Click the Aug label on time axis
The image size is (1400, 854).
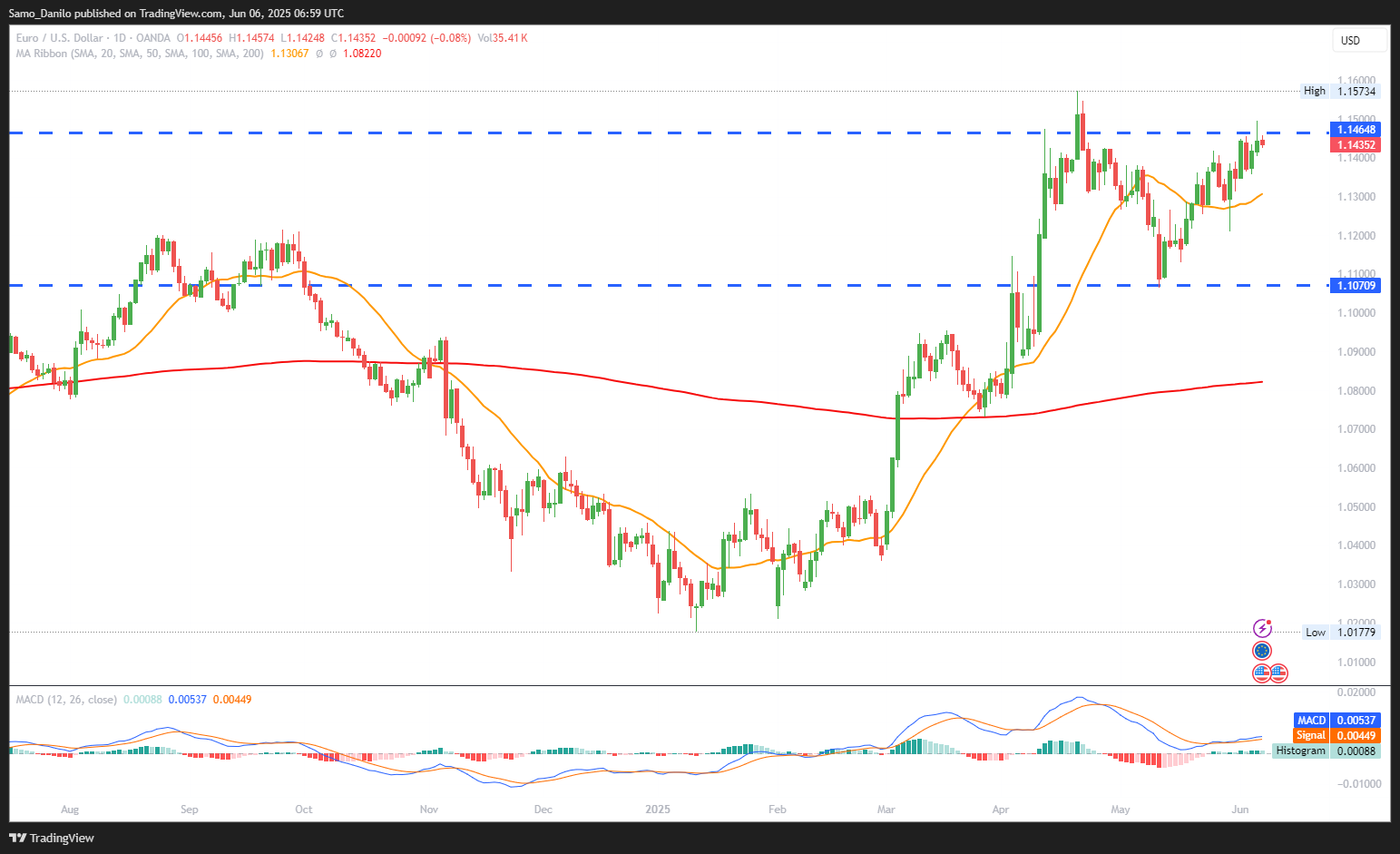[70, 810]
